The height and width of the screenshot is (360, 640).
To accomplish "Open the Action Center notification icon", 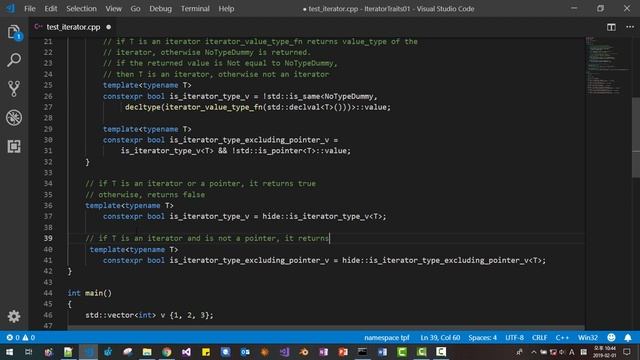I will tap(627, 352).
